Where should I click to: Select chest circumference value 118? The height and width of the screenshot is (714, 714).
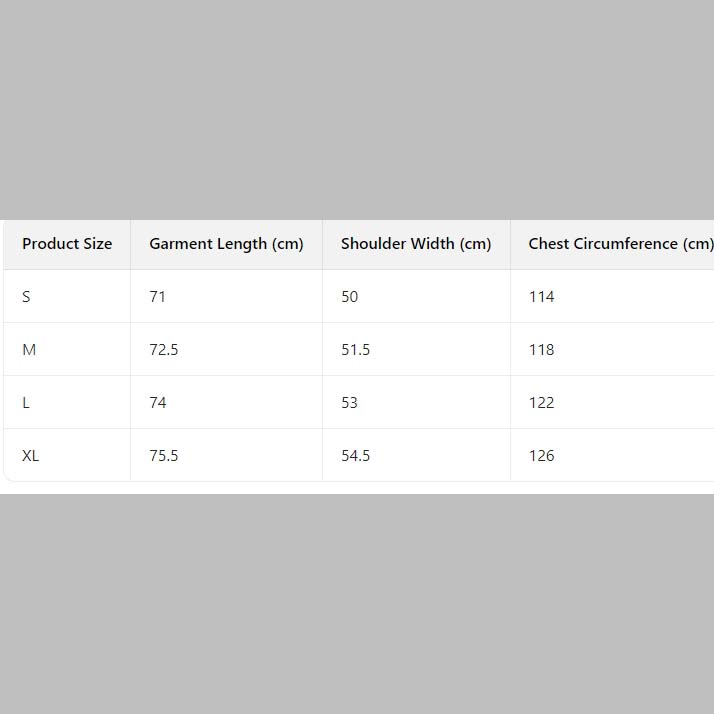coord(542,350)
